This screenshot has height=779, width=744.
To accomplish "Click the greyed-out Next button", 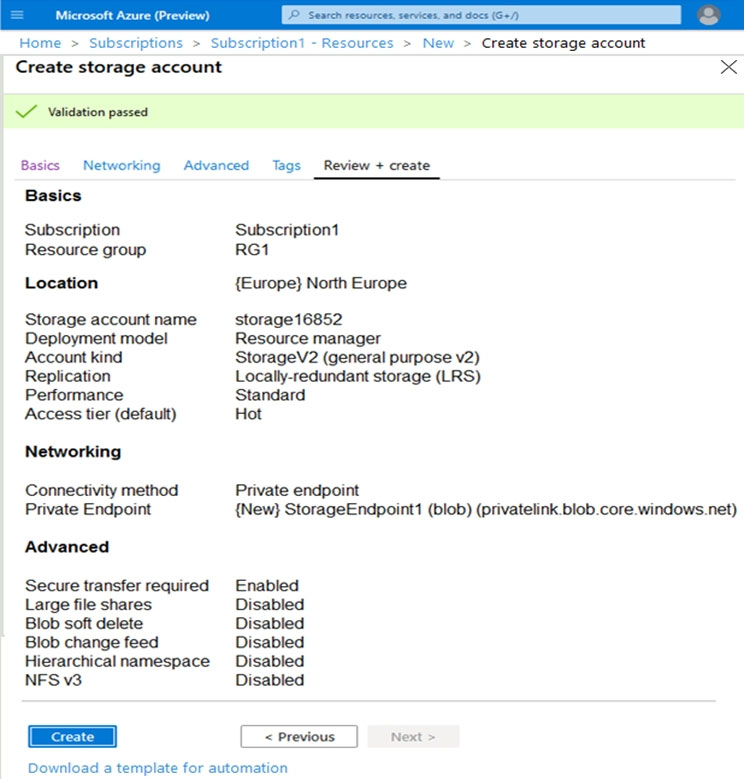I will pos(413,737).
